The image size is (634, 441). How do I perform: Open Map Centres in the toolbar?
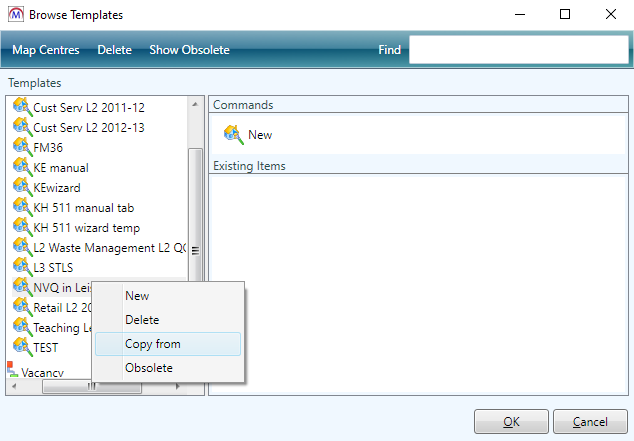click(46, 50)
